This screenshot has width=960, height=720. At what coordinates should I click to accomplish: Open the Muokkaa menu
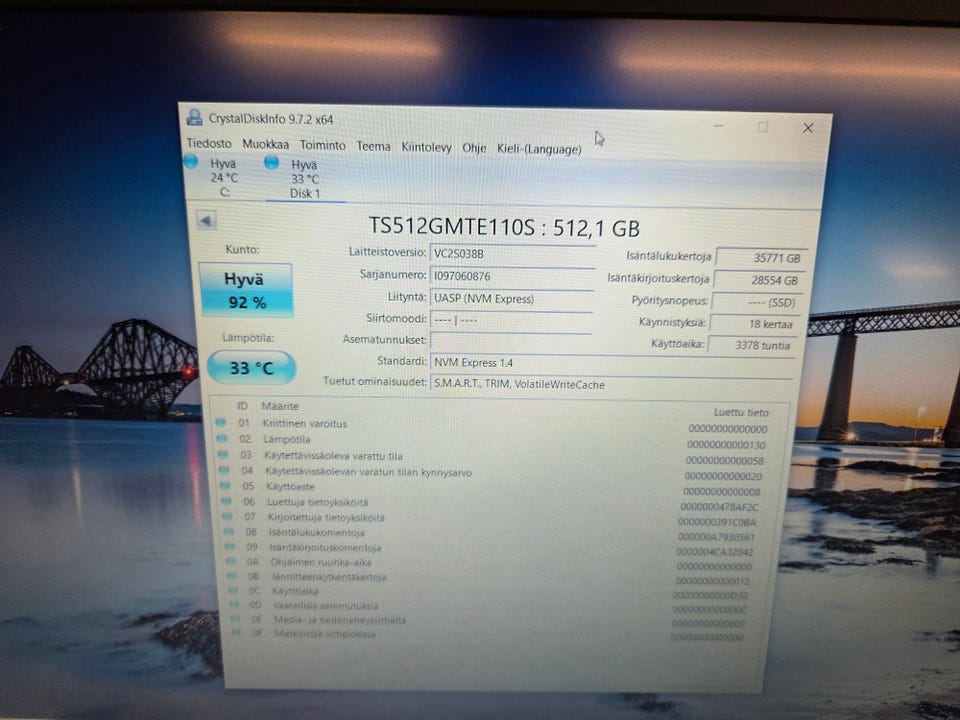click(265, 144)
